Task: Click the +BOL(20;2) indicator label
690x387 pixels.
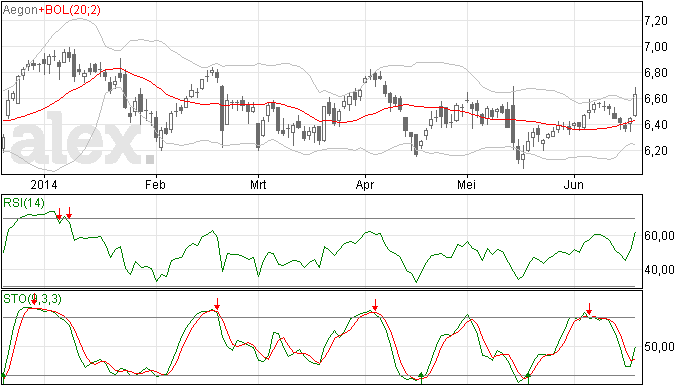Action: (70, 10)
